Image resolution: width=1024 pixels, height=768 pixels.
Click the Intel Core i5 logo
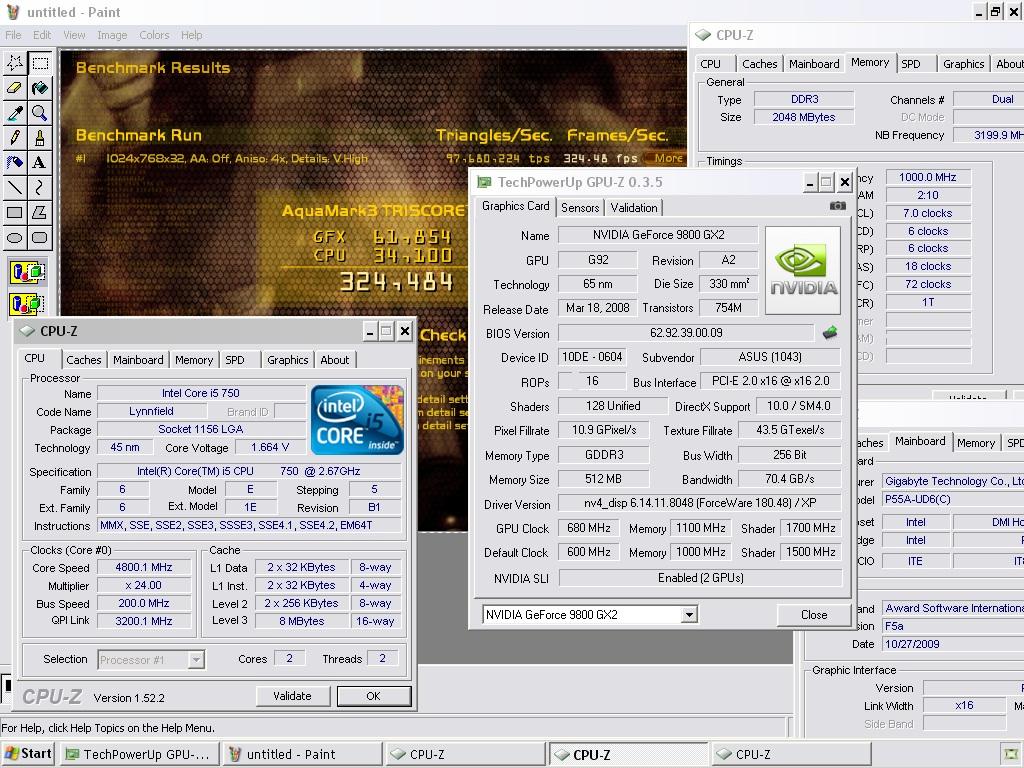point(357,420)
